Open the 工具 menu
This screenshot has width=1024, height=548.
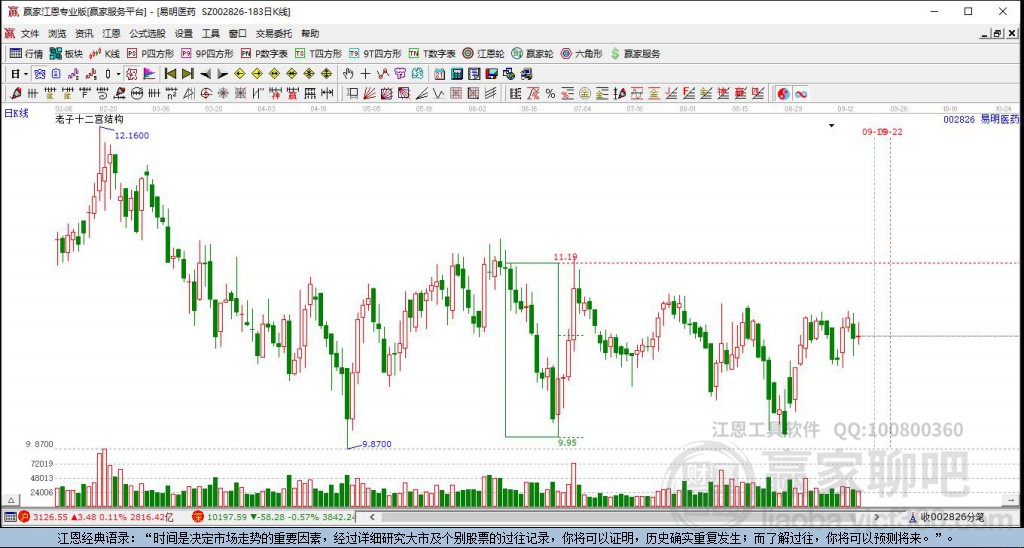pos(210,33)
